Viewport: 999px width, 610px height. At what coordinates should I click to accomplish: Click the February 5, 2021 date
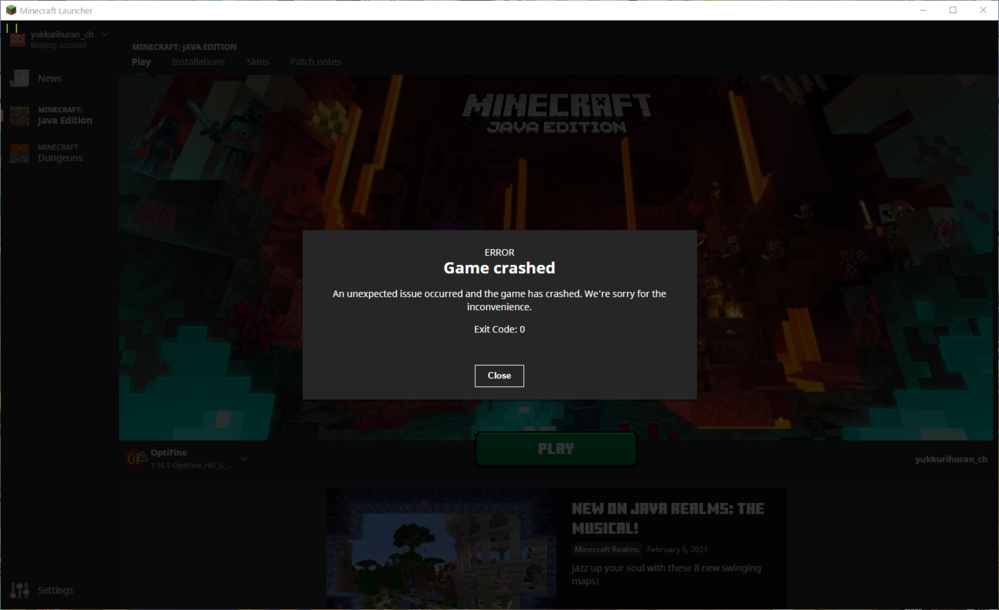pyautogui.click(x=677, y=549)
